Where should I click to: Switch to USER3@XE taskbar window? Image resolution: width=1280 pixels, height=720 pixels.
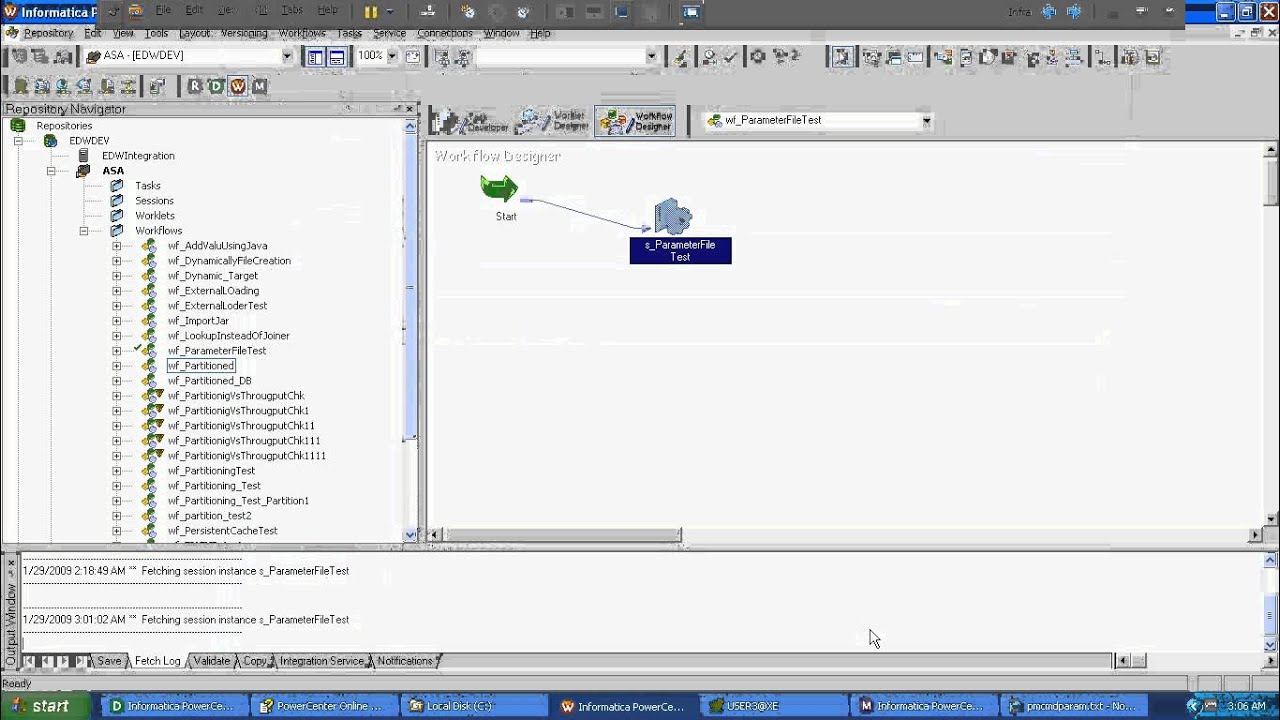click(x=774, y=706)
